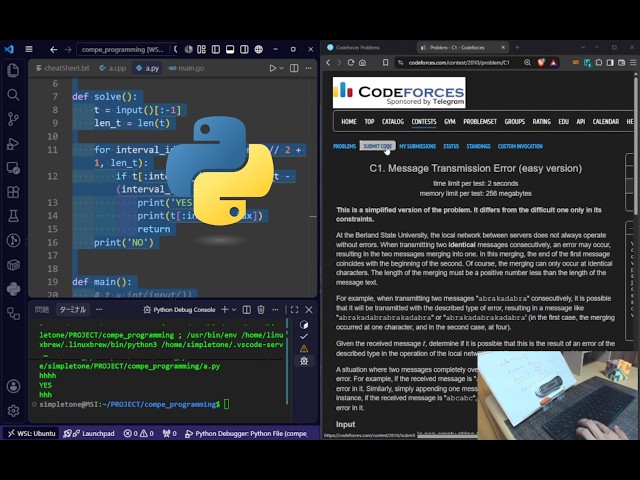The image size is (640, 480).
Task: Open the browser zoom magnifier icon
Action: (527, 62)
